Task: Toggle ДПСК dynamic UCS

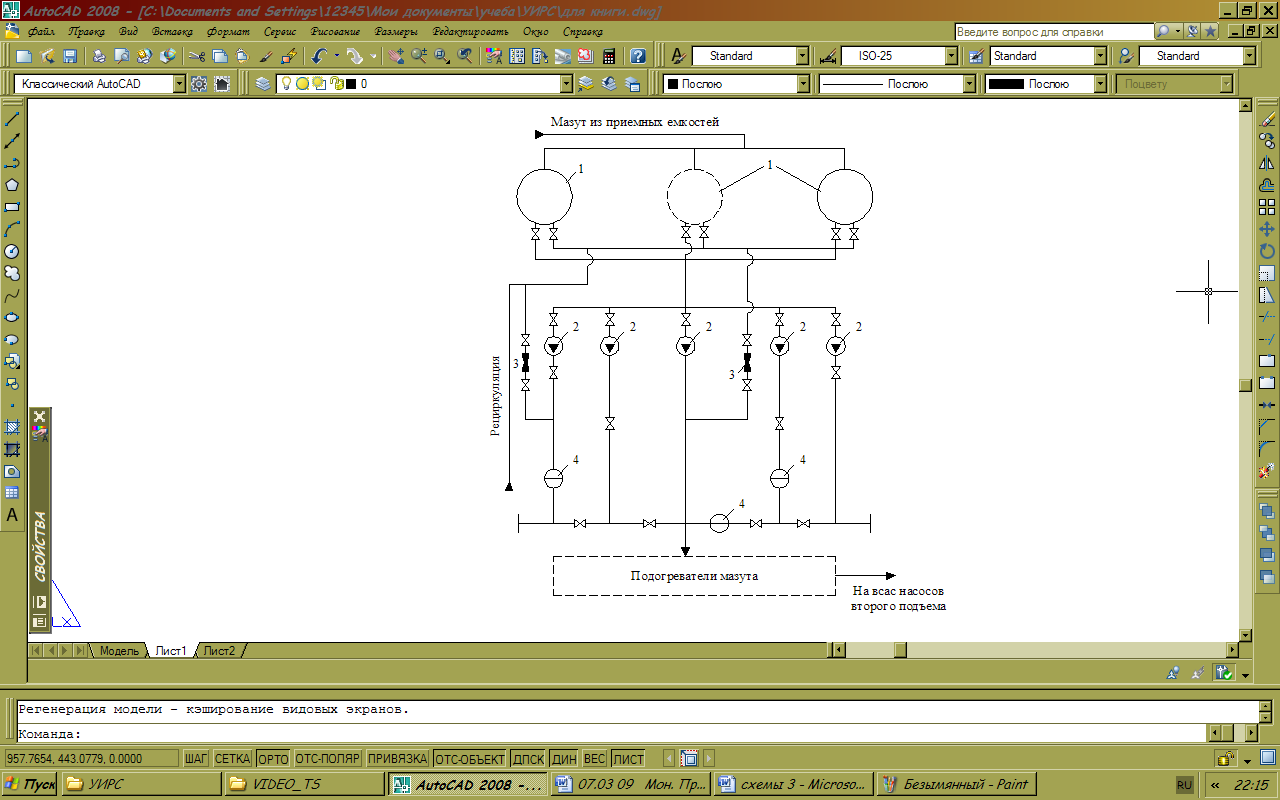Action: (x=528, y=759)
